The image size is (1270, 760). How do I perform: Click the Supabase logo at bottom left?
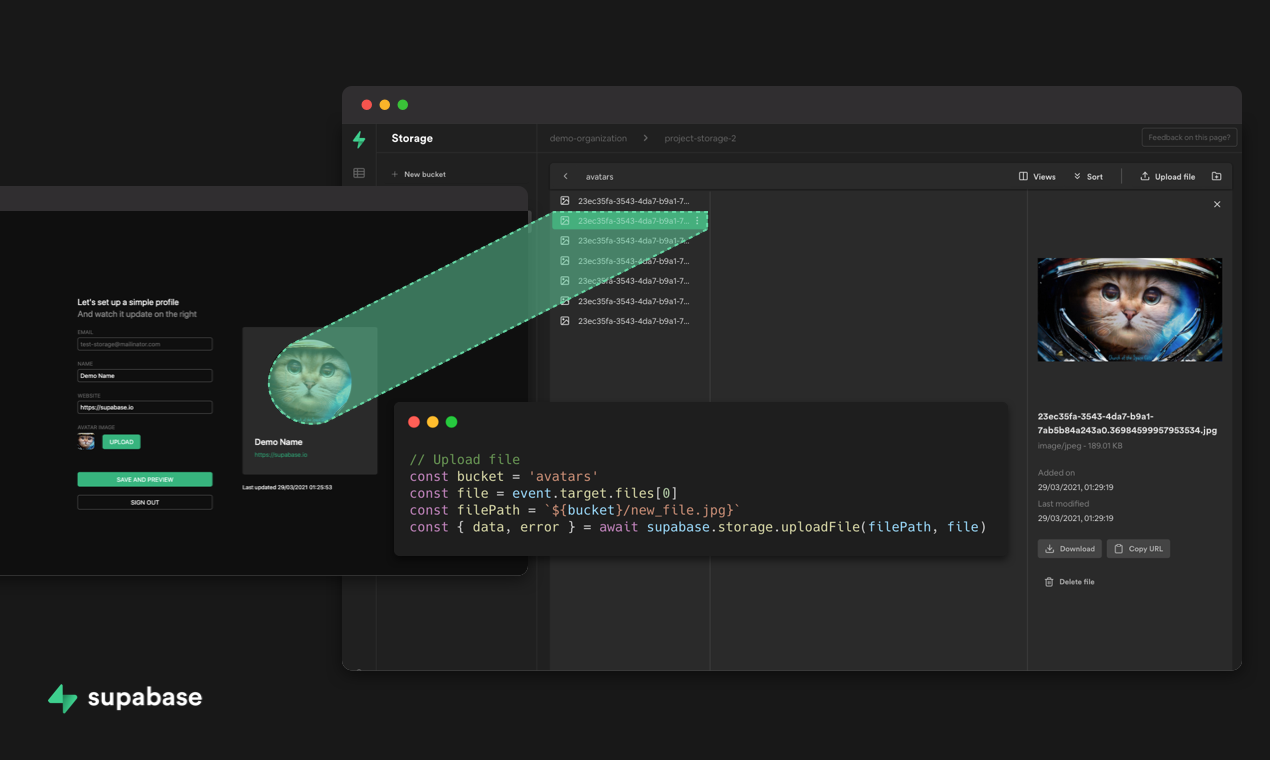coord(125,697)
